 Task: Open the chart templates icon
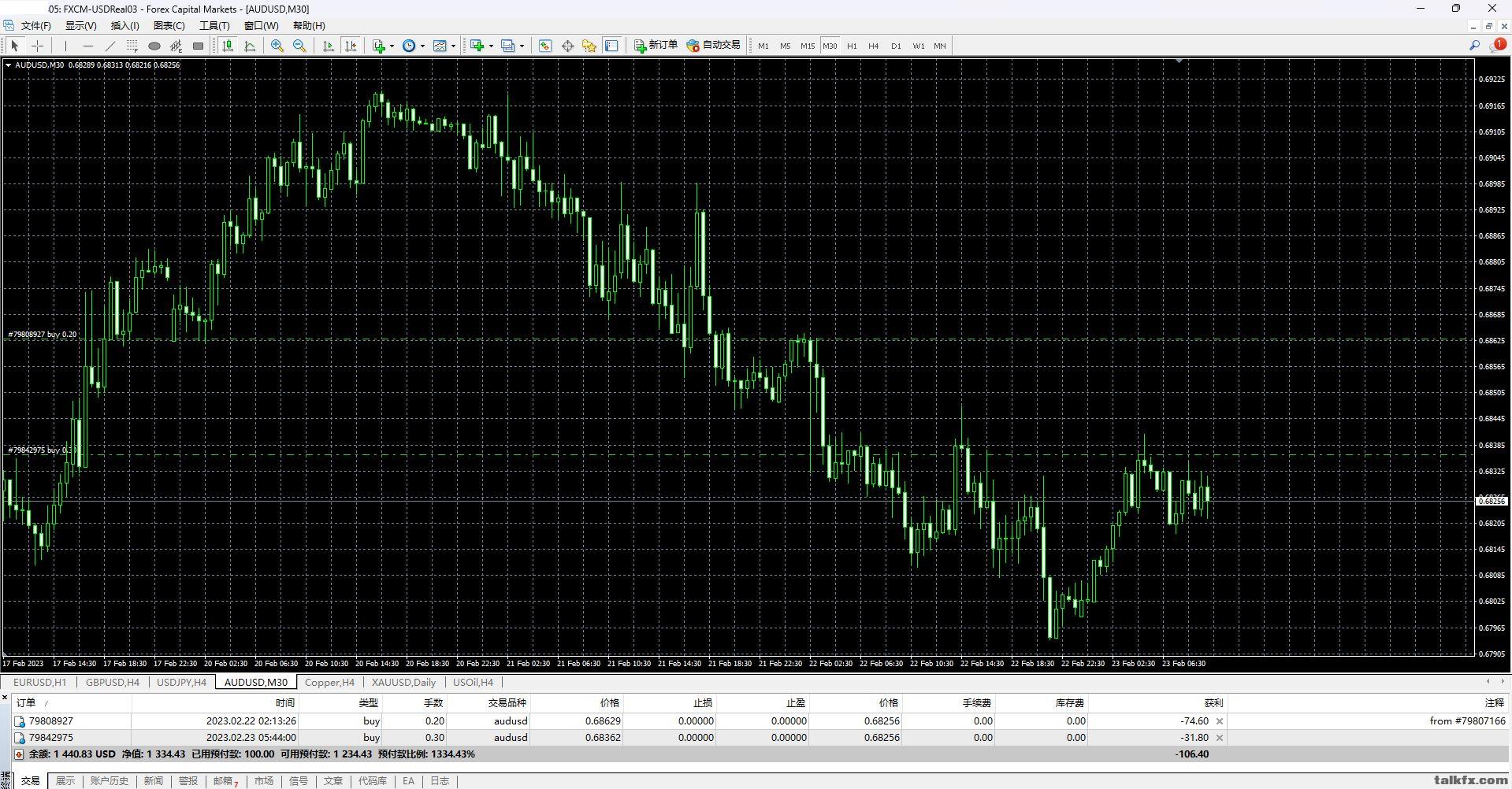(x=440, y=46)
